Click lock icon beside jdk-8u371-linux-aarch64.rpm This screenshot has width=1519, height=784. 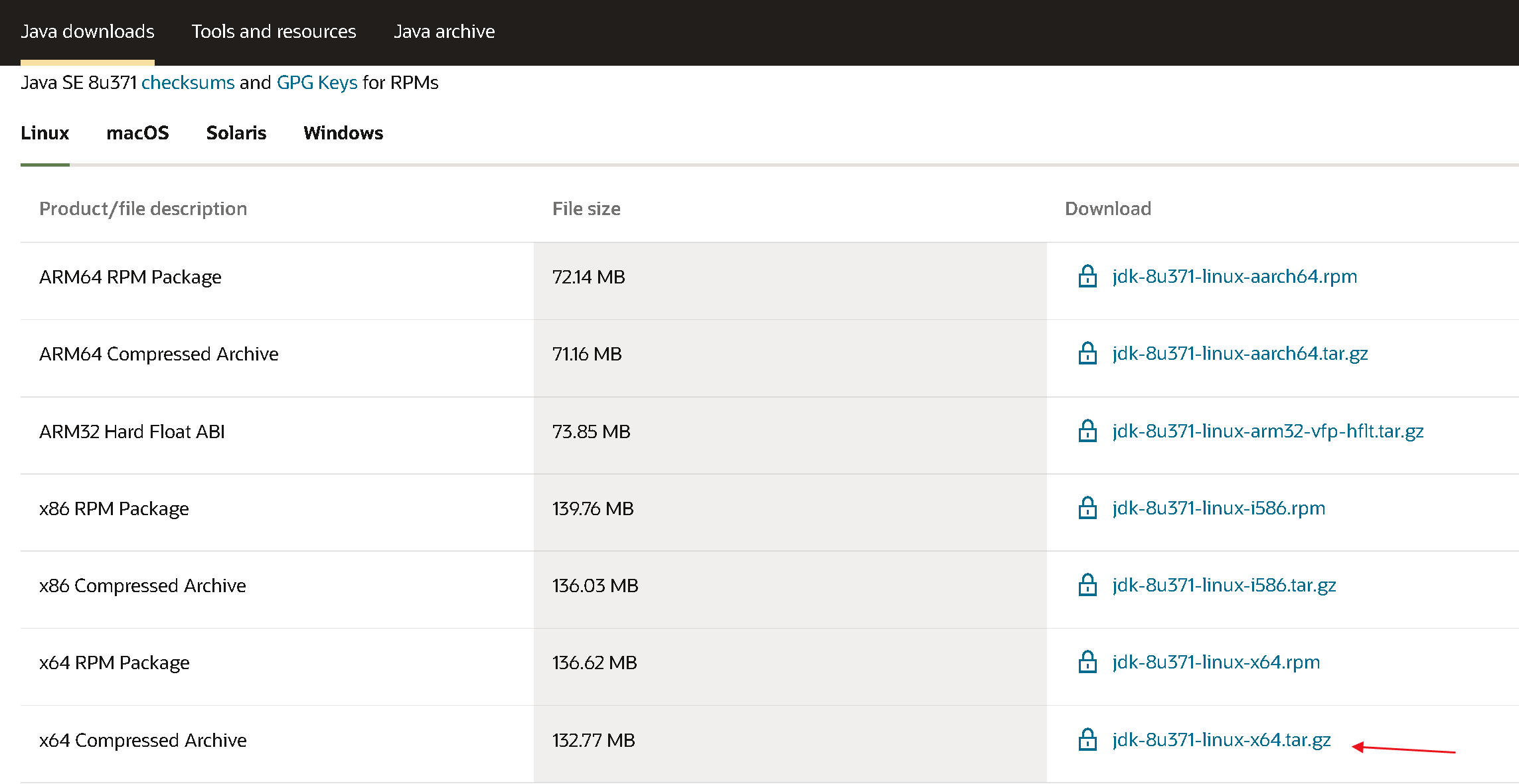coord(1087,276)
